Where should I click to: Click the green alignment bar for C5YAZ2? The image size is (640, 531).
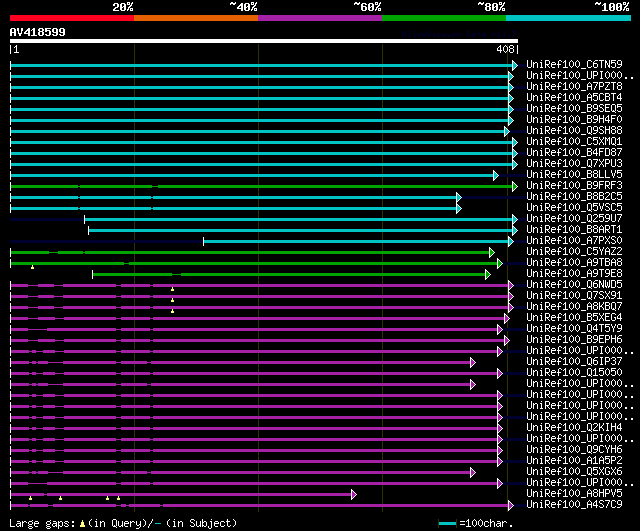(250, 253)
